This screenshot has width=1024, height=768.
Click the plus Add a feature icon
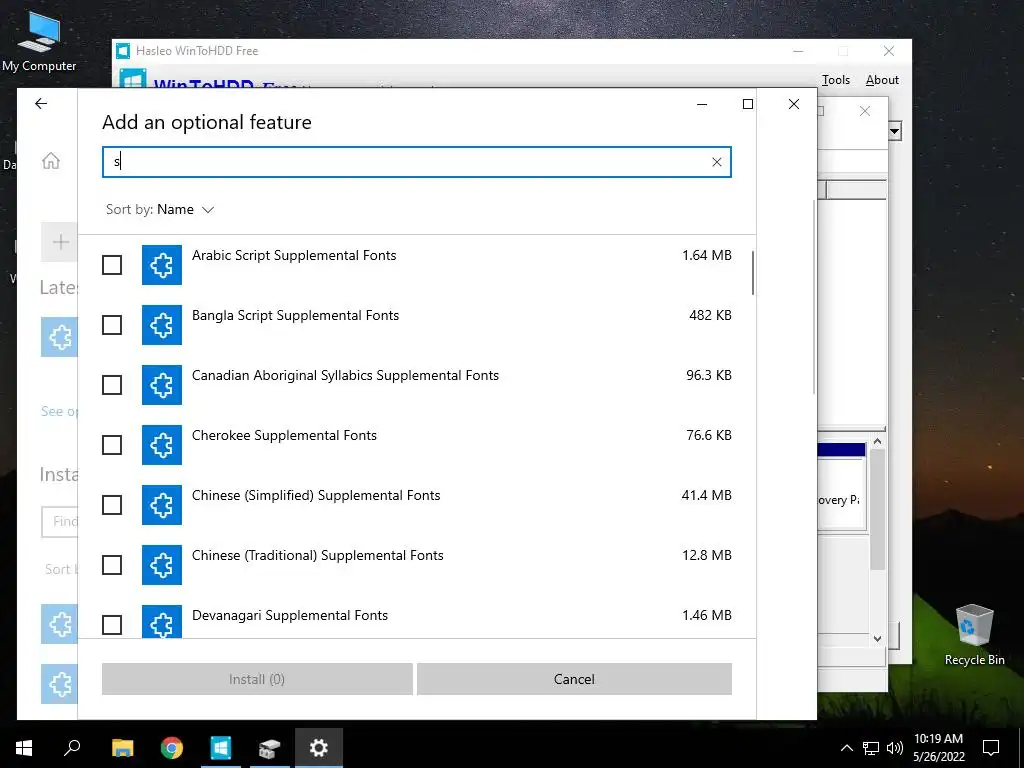[59, 242]
